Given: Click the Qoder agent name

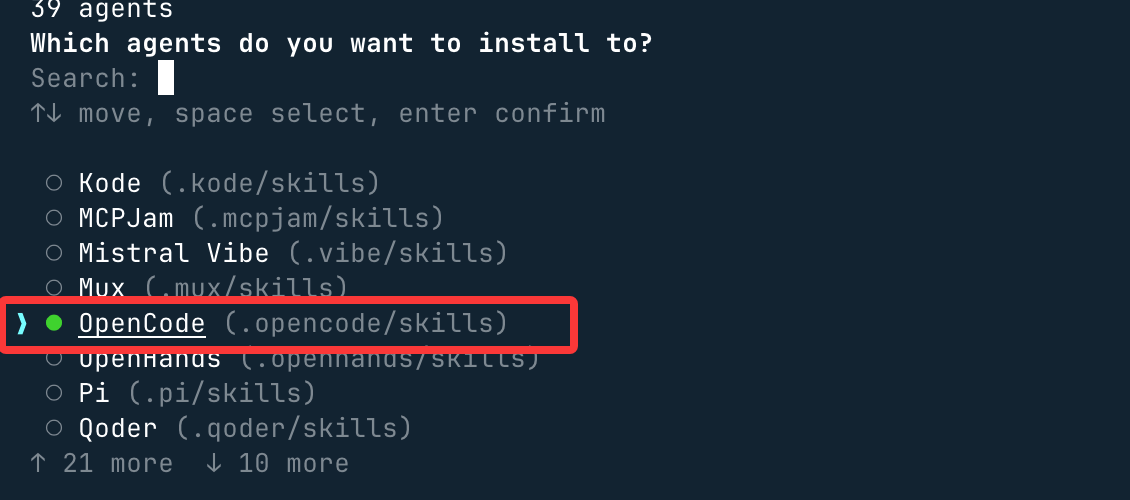Looking at the screenshot, I should pos(118,428).
